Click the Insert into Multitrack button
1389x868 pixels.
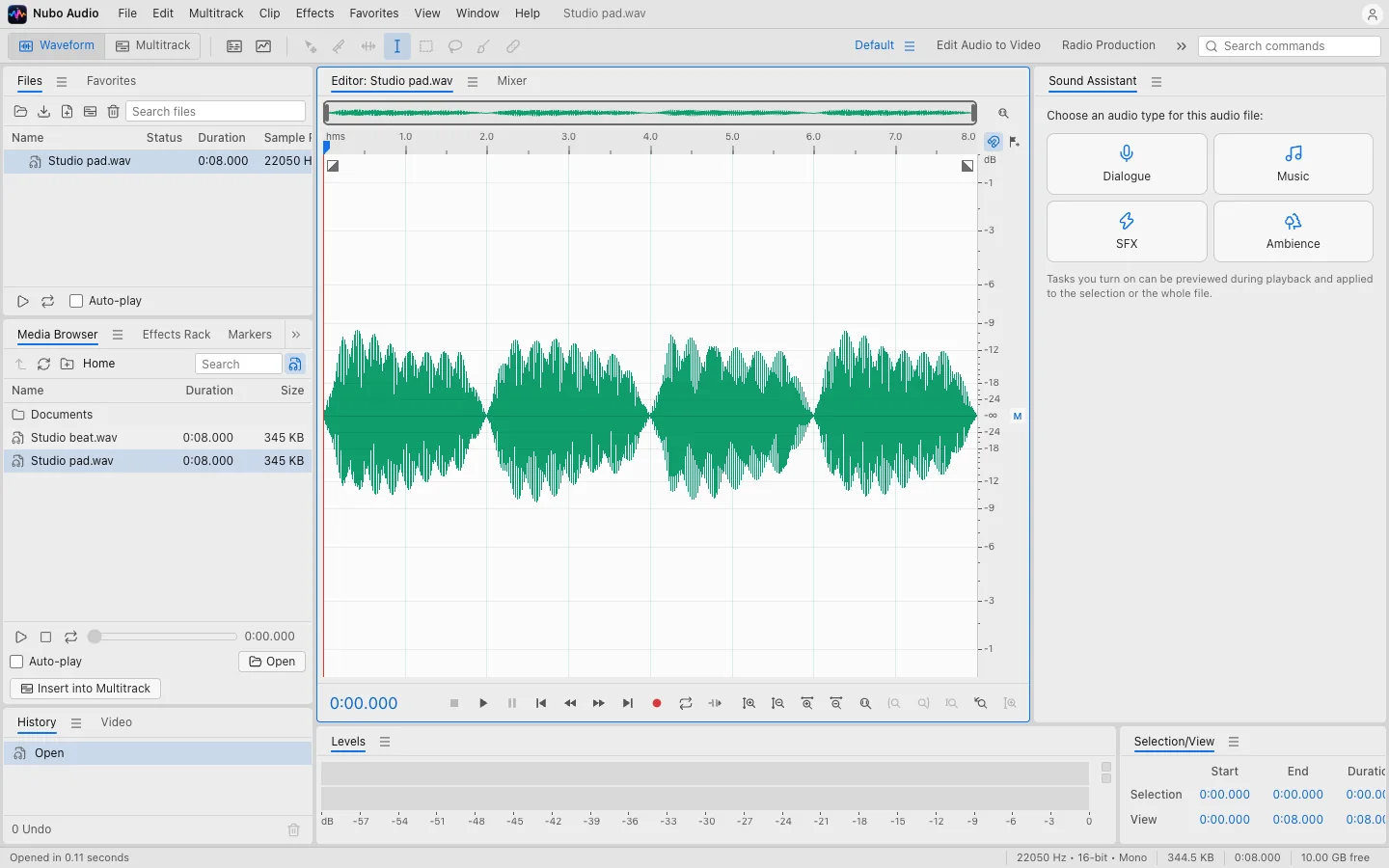(85, 689)
